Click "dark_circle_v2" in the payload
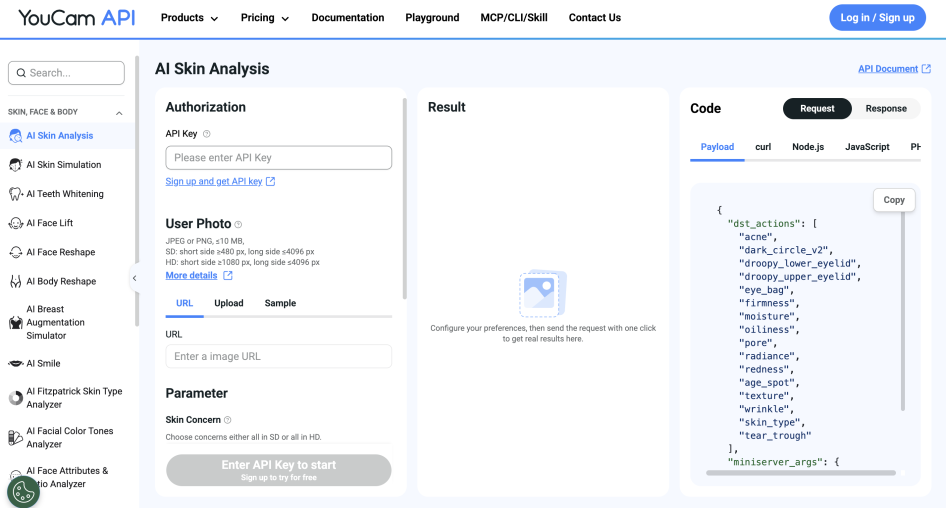Viewport: 946px width, 508px height. click(x=785, y=250)
